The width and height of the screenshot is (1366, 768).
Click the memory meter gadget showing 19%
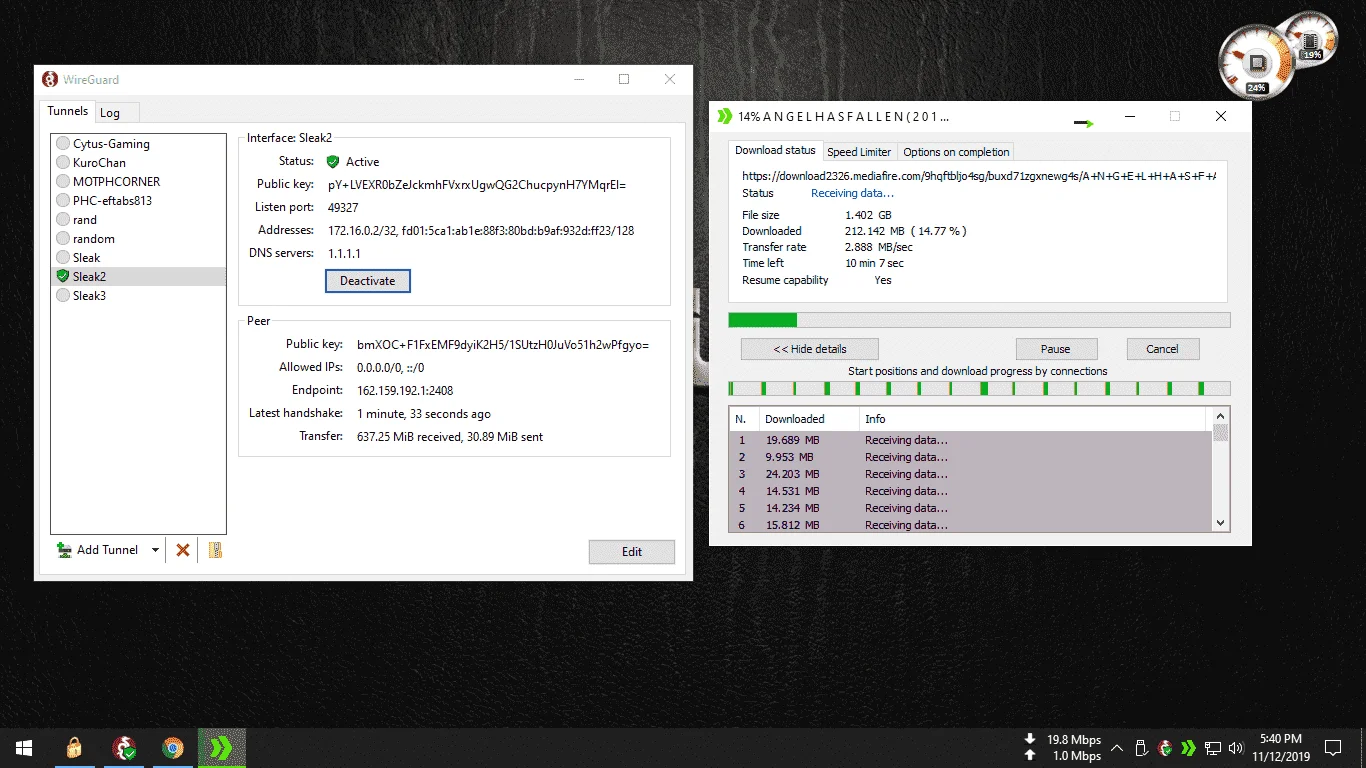coord(1311,39)
